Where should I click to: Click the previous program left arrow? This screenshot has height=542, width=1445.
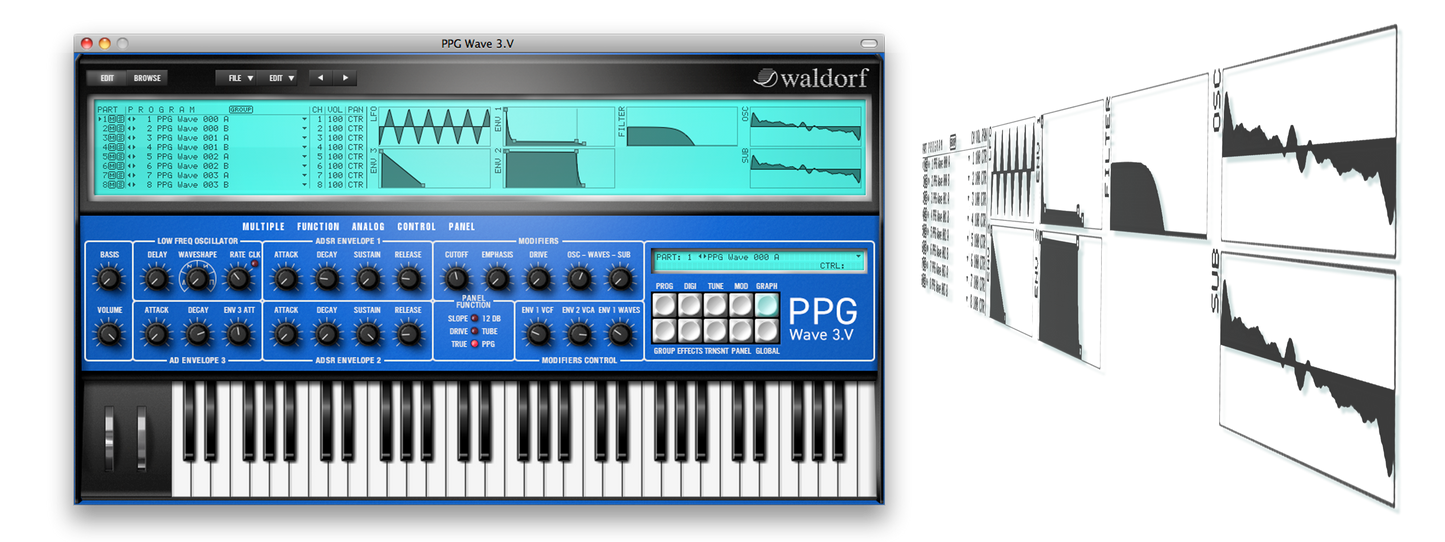(321, 77)
